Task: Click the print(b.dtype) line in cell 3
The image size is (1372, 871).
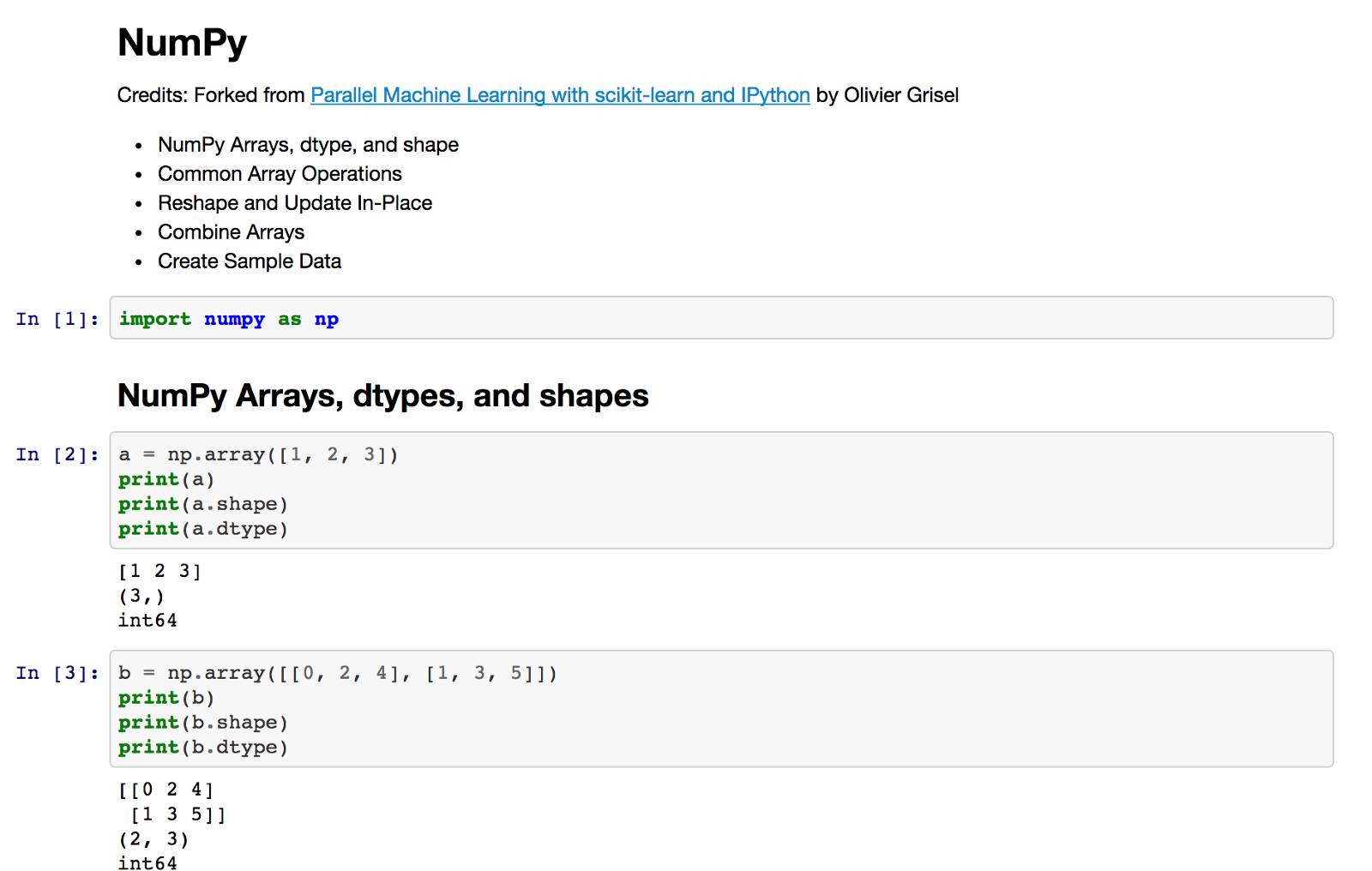Action: click(x=203, y=748)
